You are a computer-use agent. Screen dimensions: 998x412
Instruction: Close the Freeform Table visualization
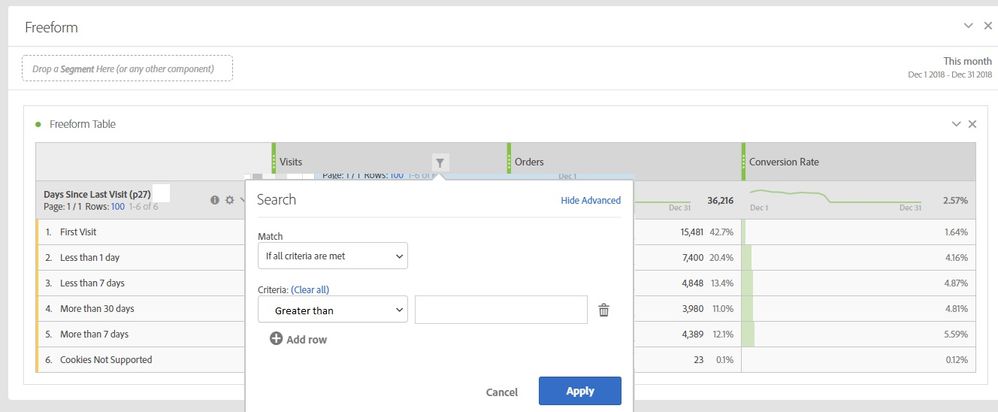tap(971, 124)
